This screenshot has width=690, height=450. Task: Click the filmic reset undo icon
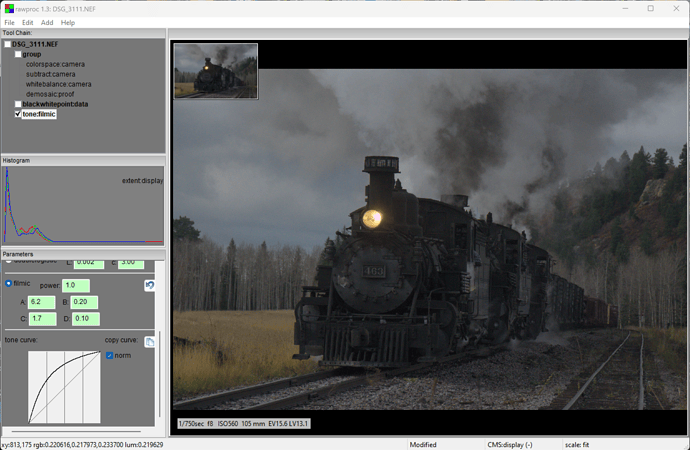click(149, 285)
